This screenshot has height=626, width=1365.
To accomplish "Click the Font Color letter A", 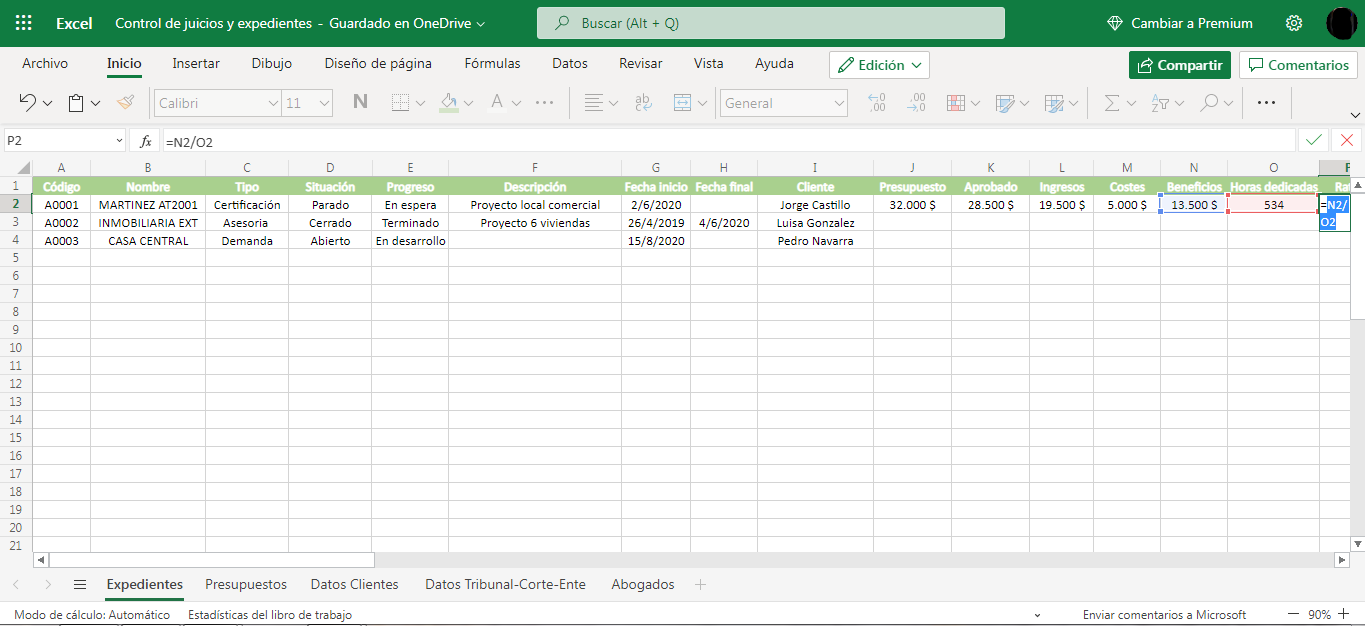I will coord(497,102).
